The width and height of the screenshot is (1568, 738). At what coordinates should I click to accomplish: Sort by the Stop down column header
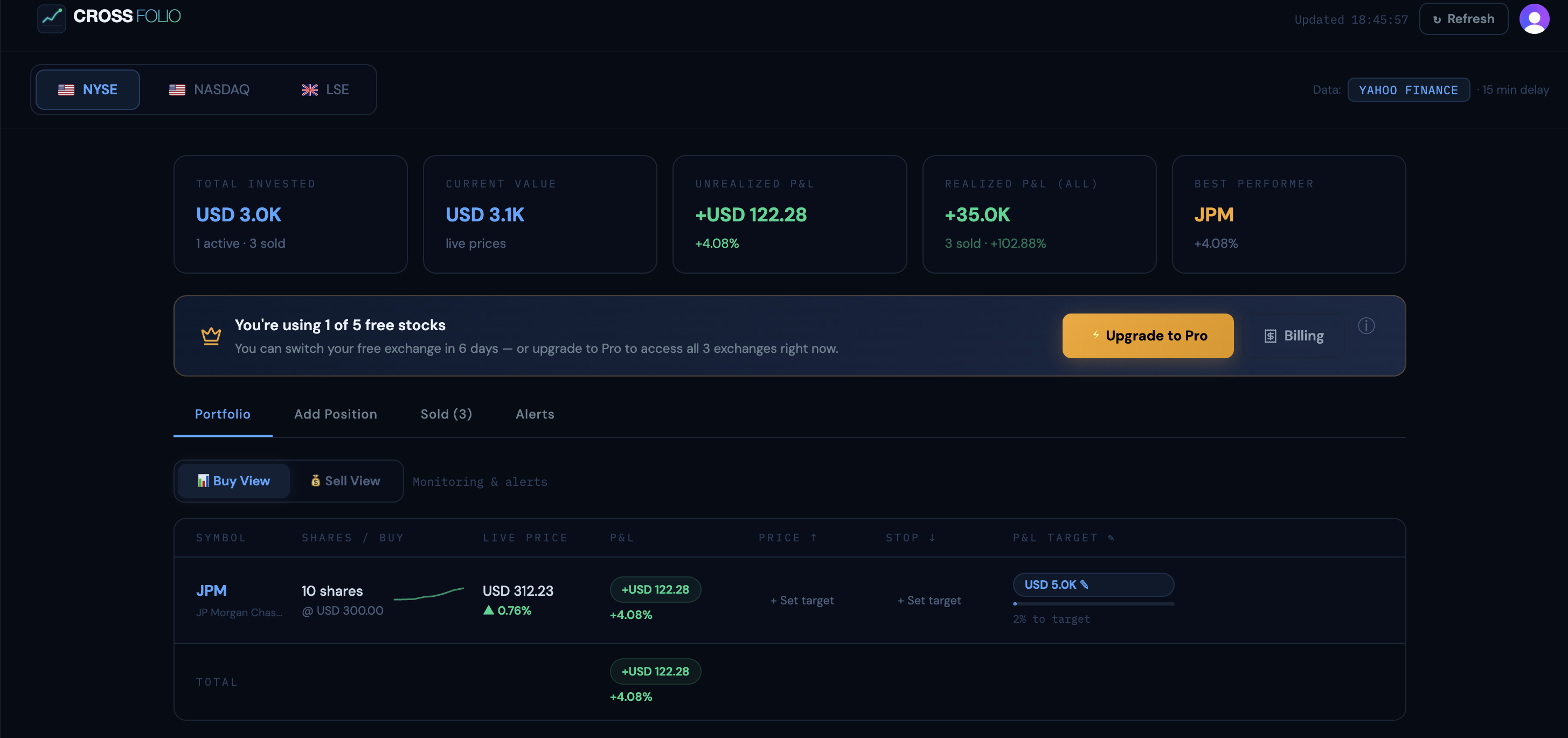coord(910,538)
